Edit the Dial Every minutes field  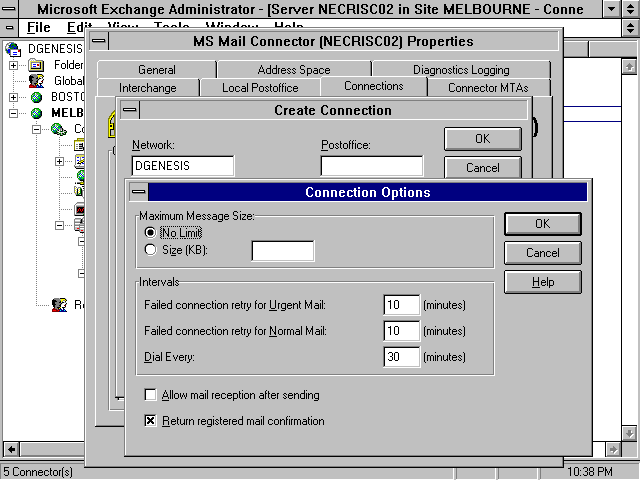[x=402, y=357]
